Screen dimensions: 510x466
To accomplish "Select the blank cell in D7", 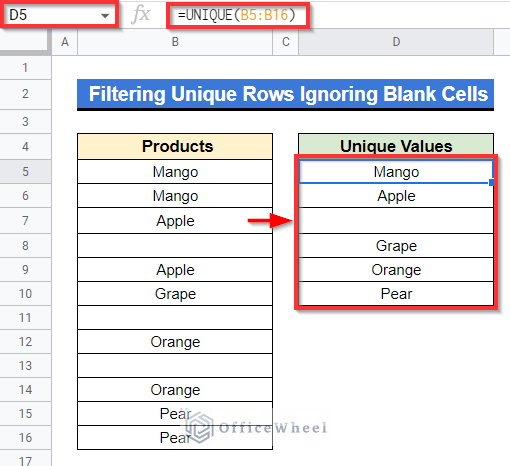I will coord(396,221).
